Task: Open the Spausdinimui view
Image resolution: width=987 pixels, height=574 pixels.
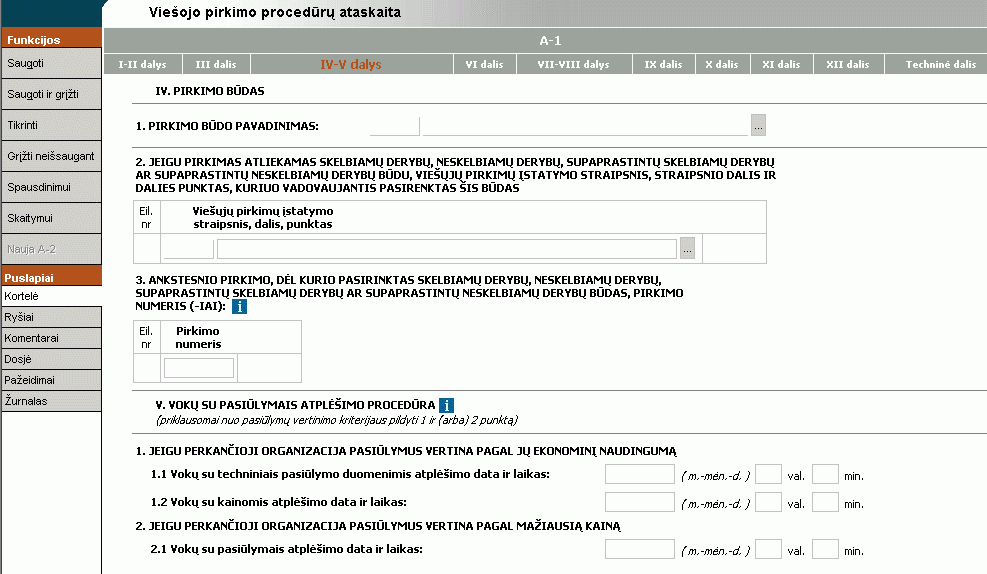Action: (51, 187)
